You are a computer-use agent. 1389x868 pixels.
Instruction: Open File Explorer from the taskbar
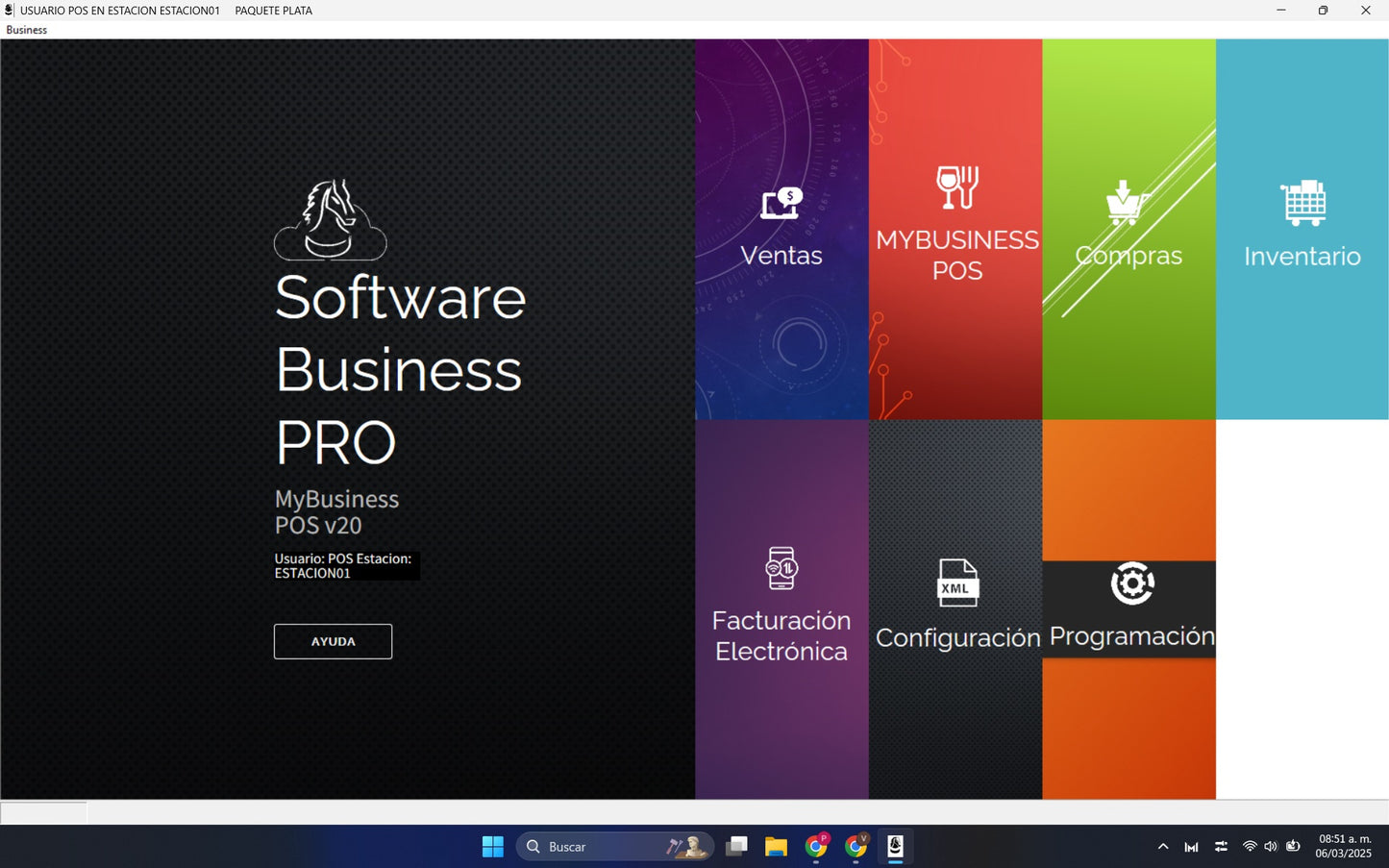pos(776,847)
